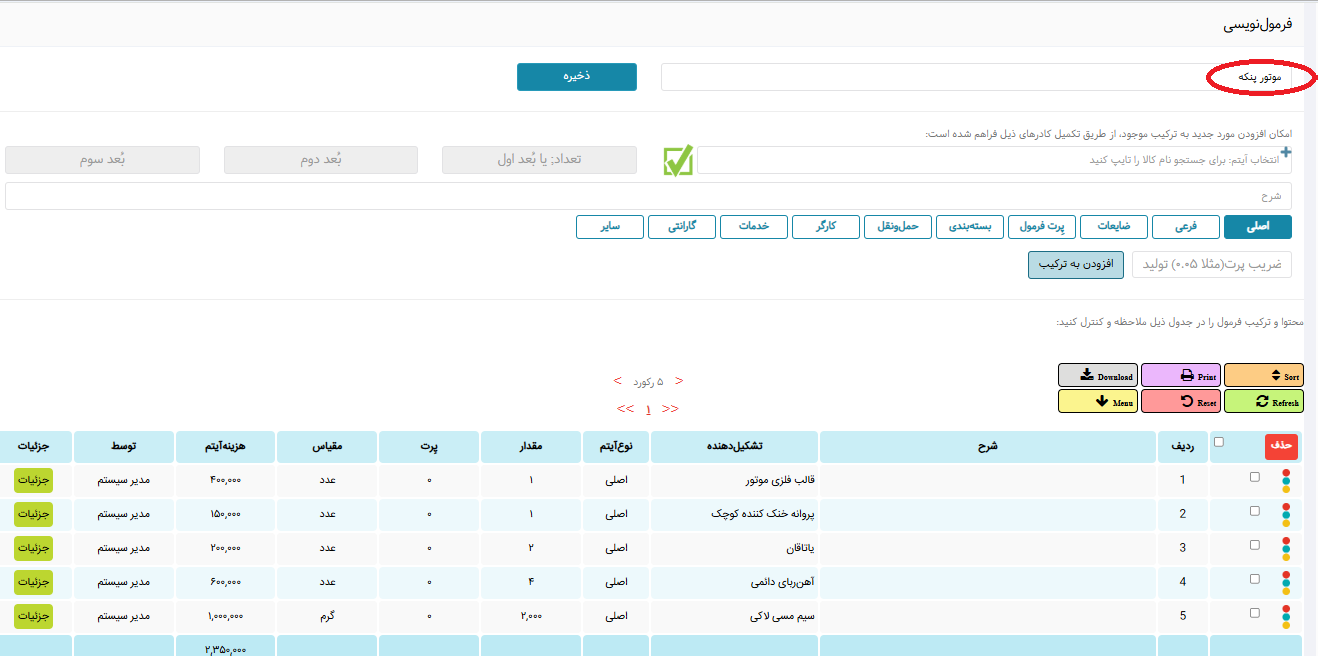Screen dimensions: 1318x656
Task: Click the سیم مسی لاکی cell
Action: (x=733, y=616)
